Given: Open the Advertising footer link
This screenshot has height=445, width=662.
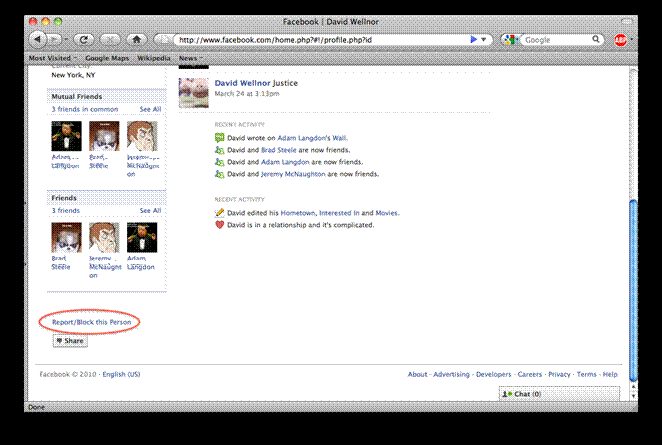Looking at the screenshot, I should pos(451,374).
